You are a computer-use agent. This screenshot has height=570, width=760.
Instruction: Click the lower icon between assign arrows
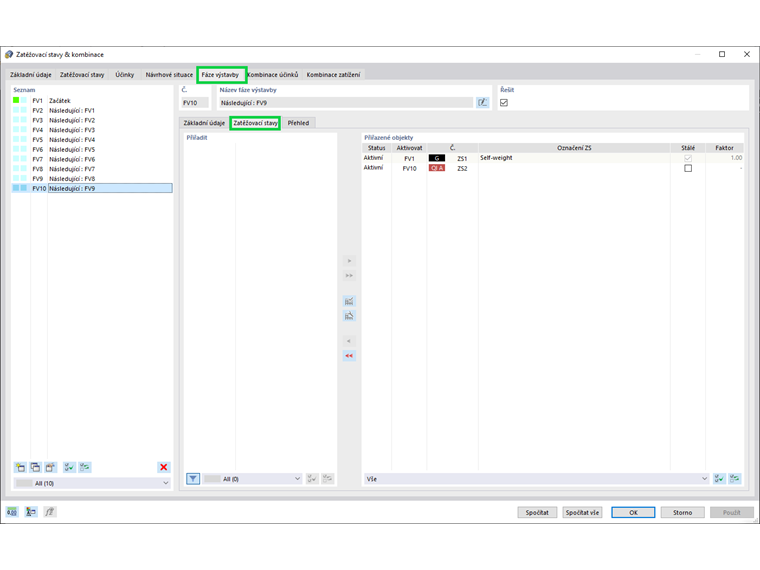pyautogui.click(x=349, y=316)
